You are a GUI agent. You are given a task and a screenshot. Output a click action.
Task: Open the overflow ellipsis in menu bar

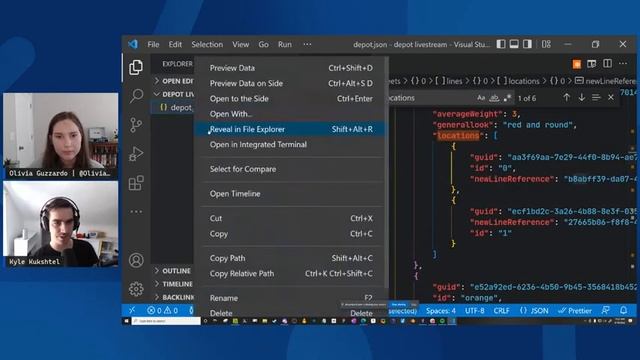click(307, 44)
